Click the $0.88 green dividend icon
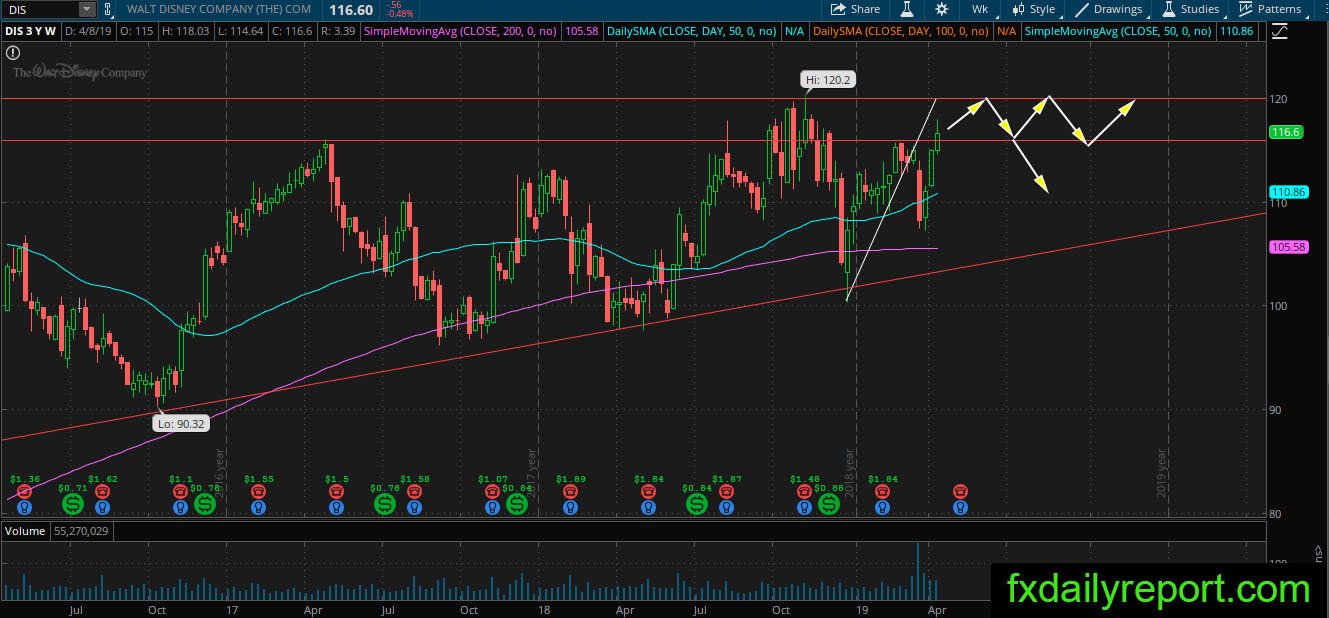The image size is (1329, 618). (829, 505)
